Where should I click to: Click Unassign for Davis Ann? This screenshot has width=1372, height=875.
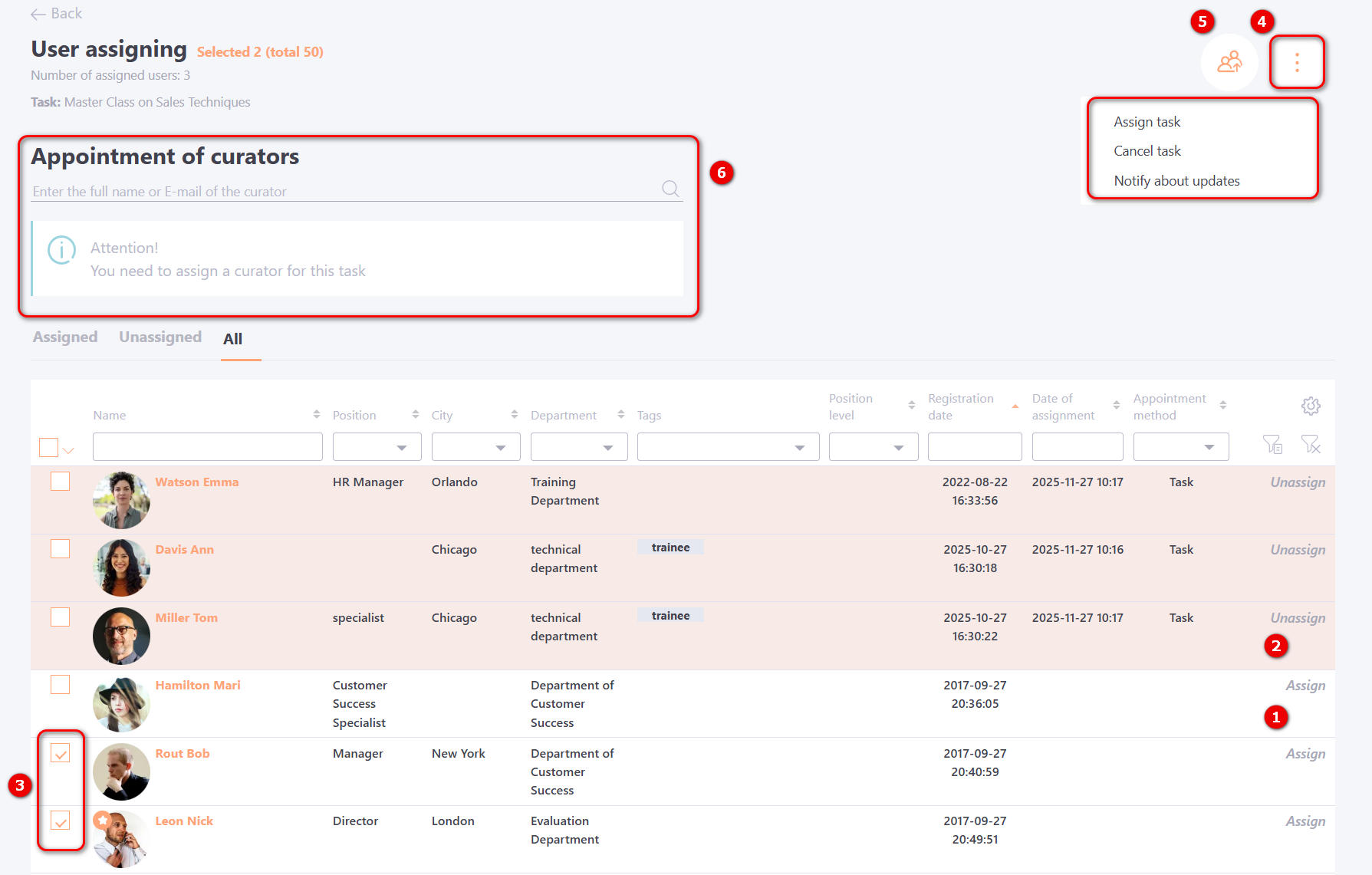[x=1298, y=550]
